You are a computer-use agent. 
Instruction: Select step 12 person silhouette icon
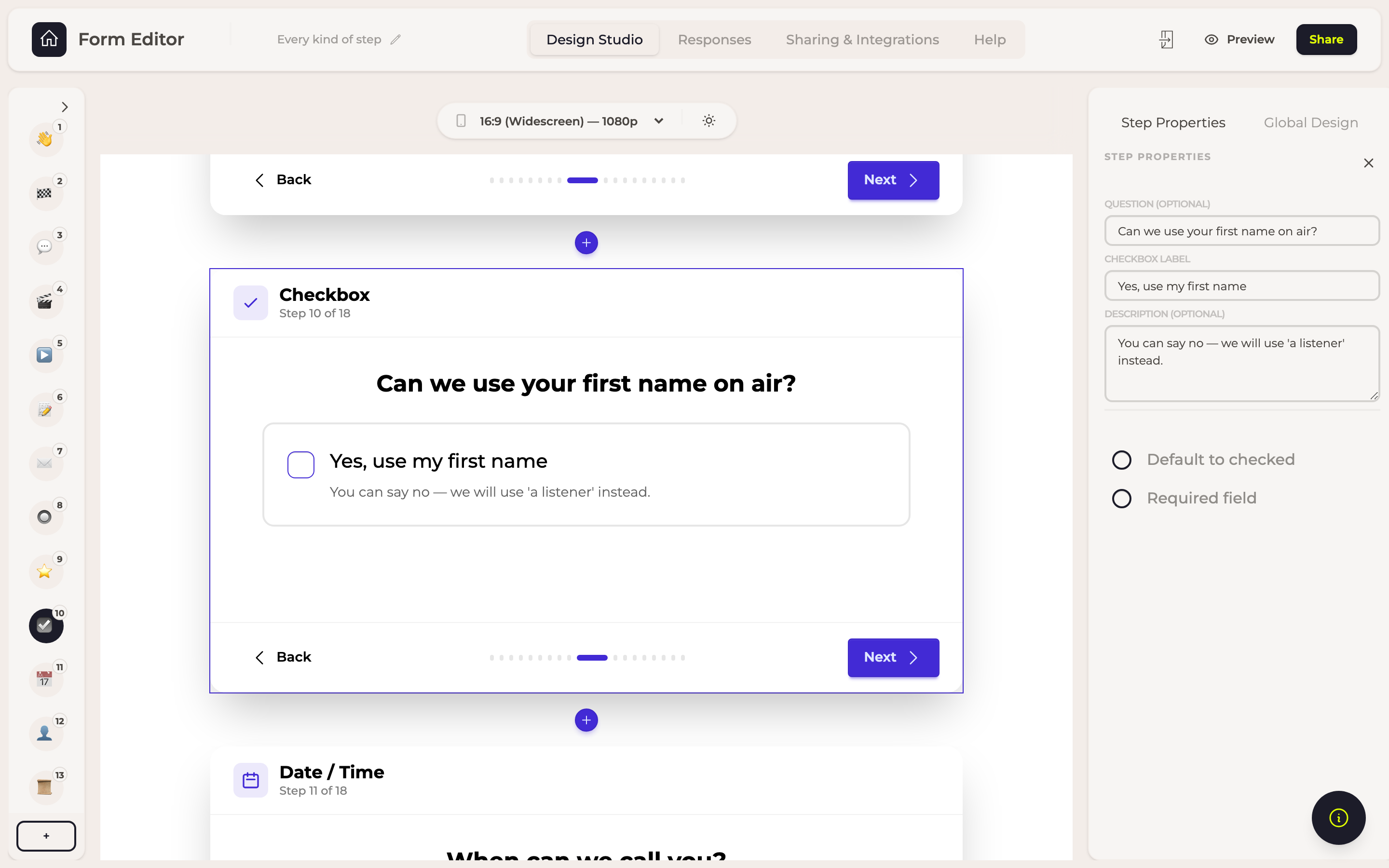[45, 733]
